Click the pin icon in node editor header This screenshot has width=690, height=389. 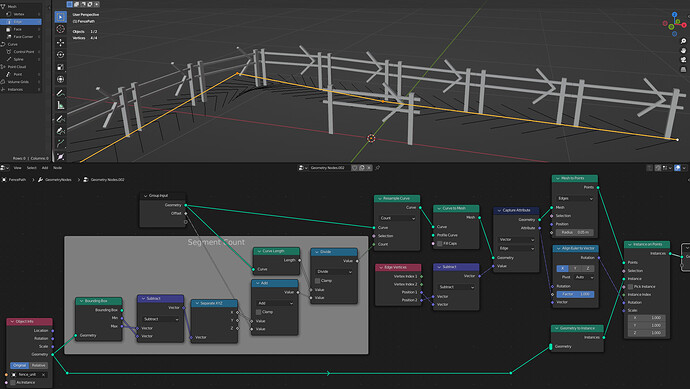click(x=377, y=168)
